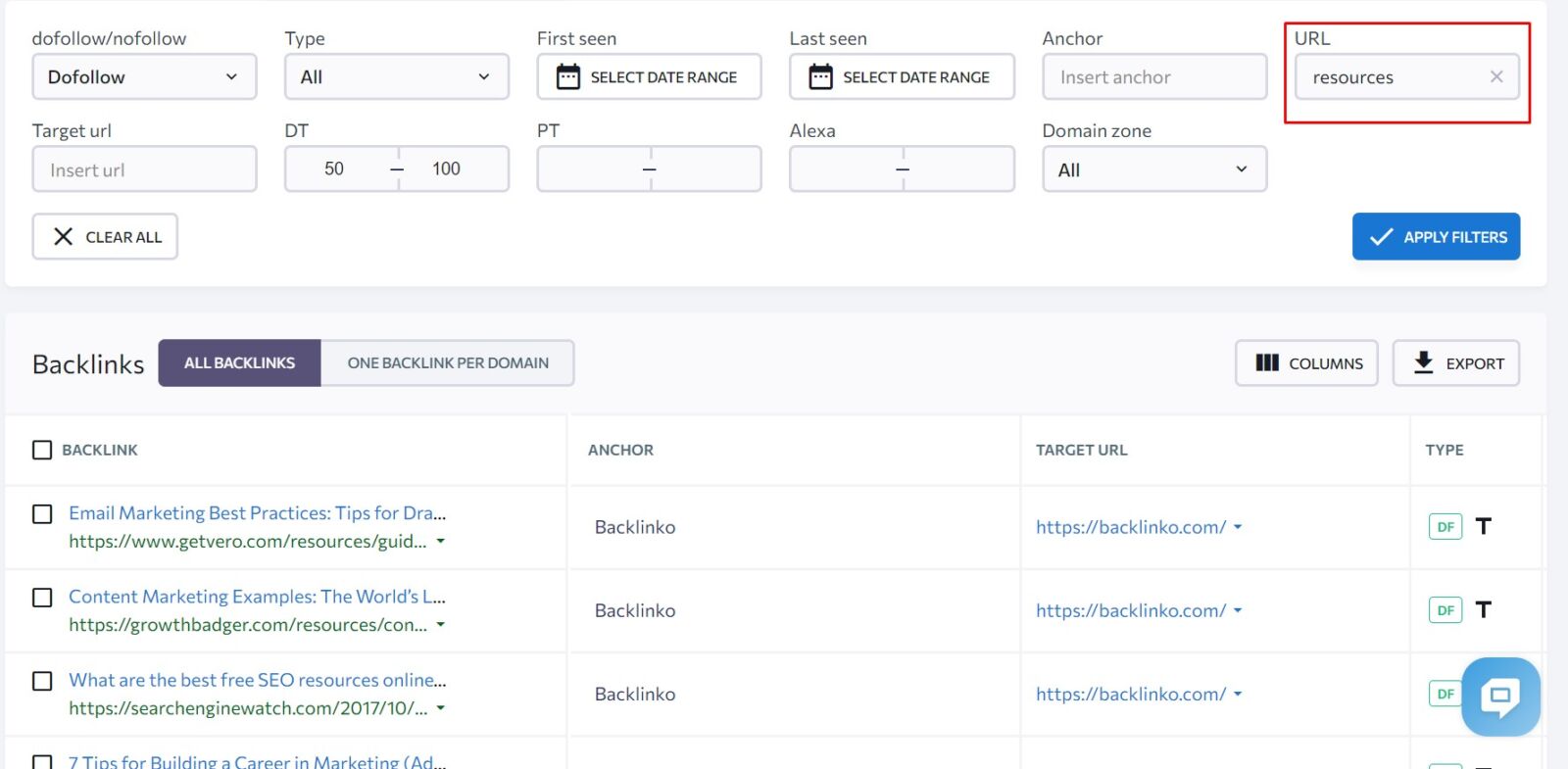Open What are the best free SEO resources link
The height and width of the screenshot is (769, 1568).
coord(257,680)
